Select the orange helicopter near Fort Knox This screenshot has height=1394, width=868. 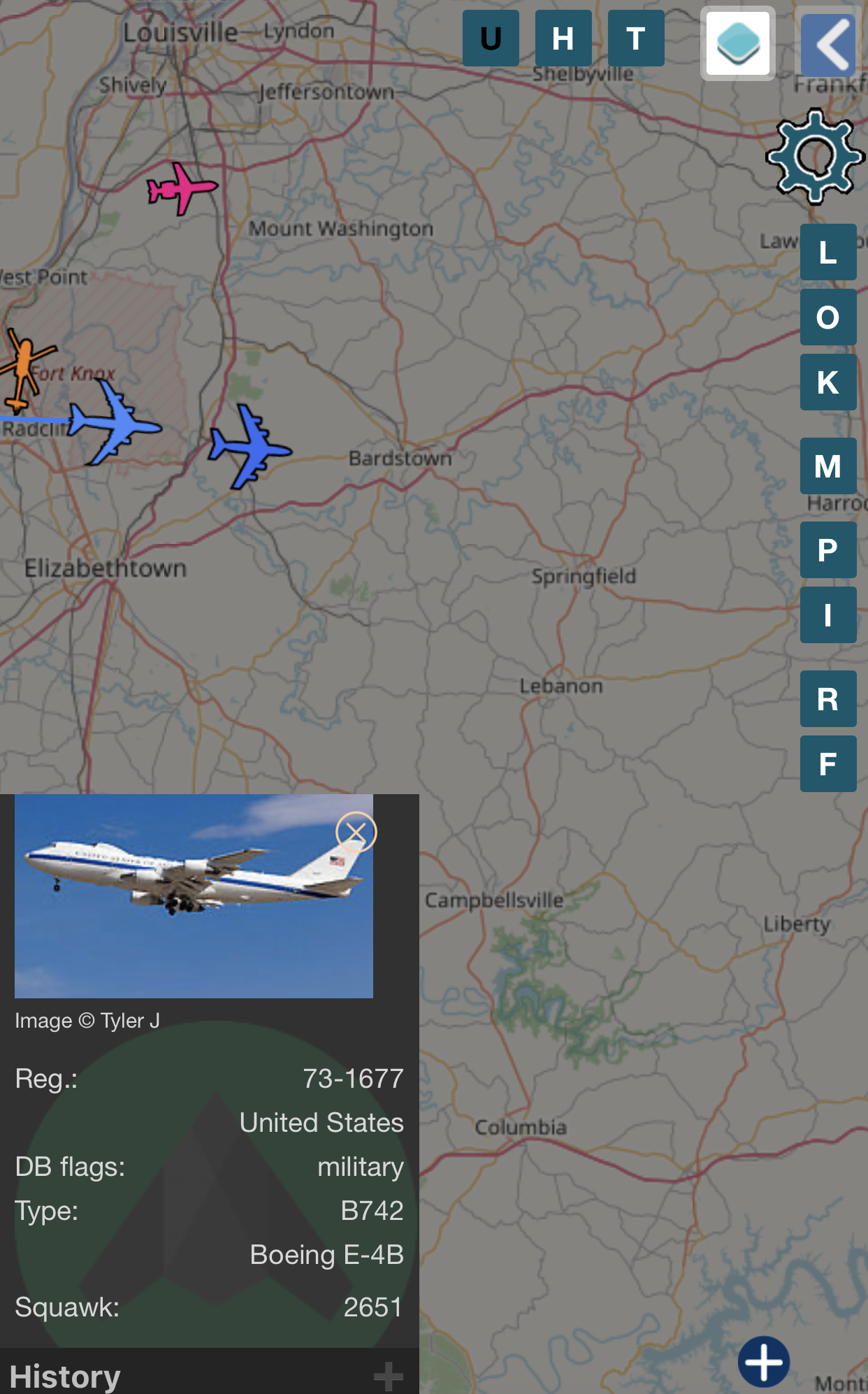tap(24, 368)
